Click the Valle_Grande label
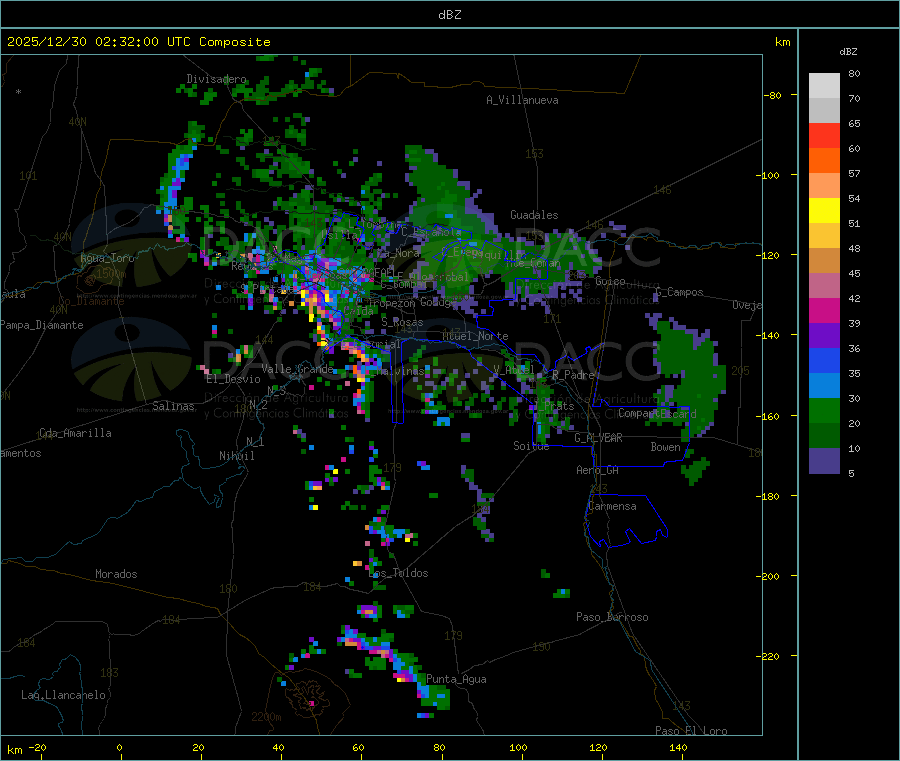This screenshot has height=761, width=900. [x=297, y=369]
